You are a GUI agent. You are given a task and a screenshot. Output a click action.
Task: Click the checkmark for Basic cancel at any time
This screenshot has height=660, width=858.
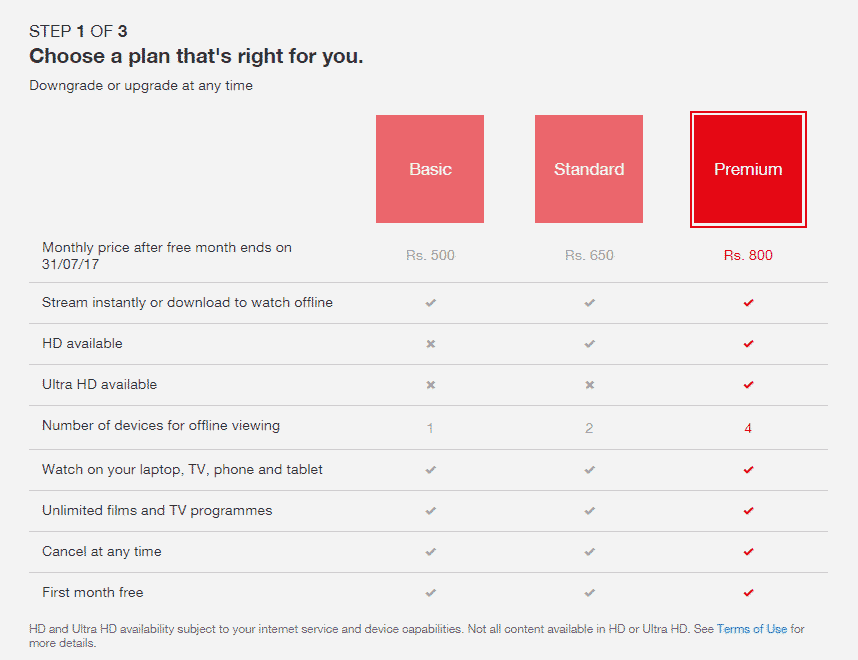pos(430,551)
